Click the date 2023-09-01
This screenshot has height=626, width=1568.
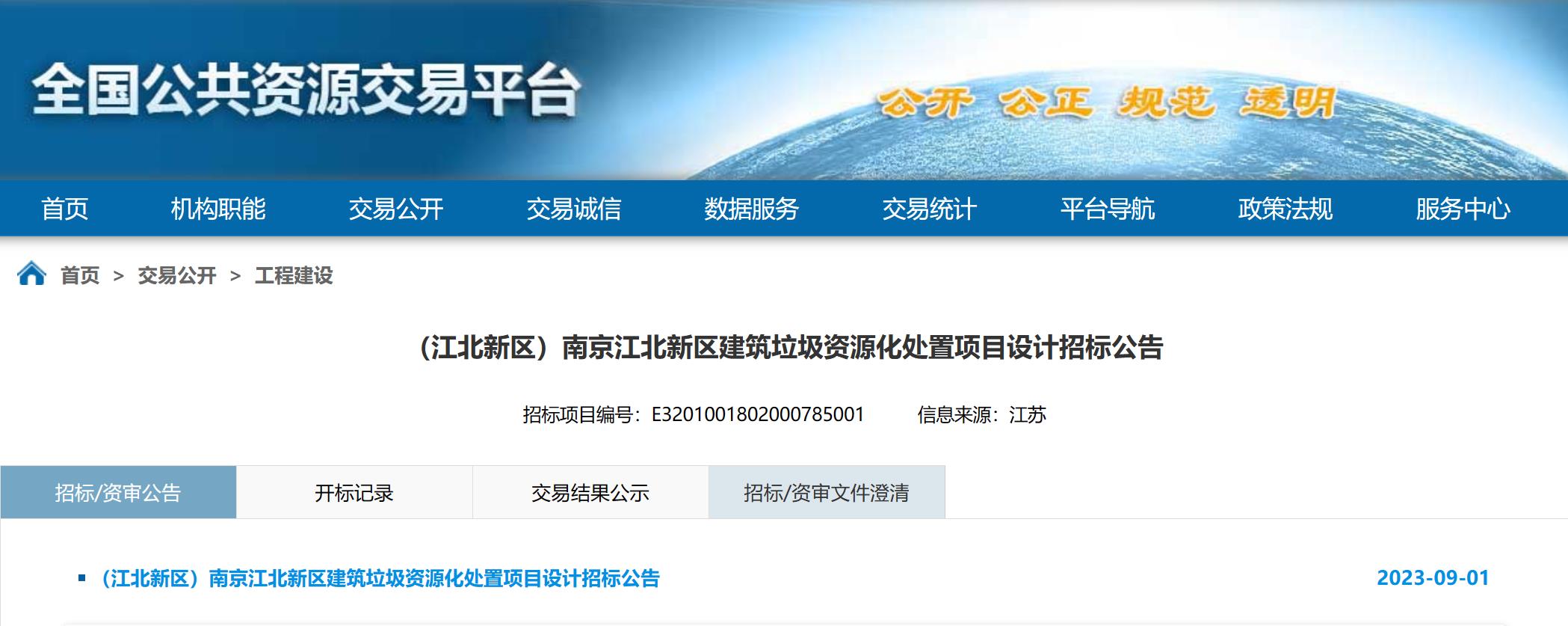pos(1433,578)
